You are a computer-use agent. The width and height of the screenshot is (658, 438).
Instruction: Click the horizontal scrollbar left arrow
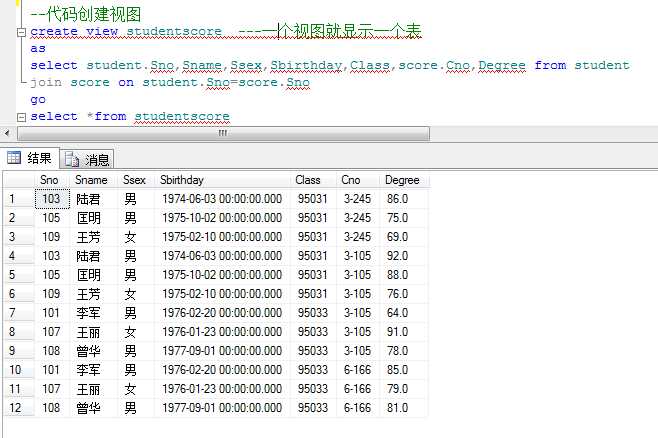(x=7, y=133)
